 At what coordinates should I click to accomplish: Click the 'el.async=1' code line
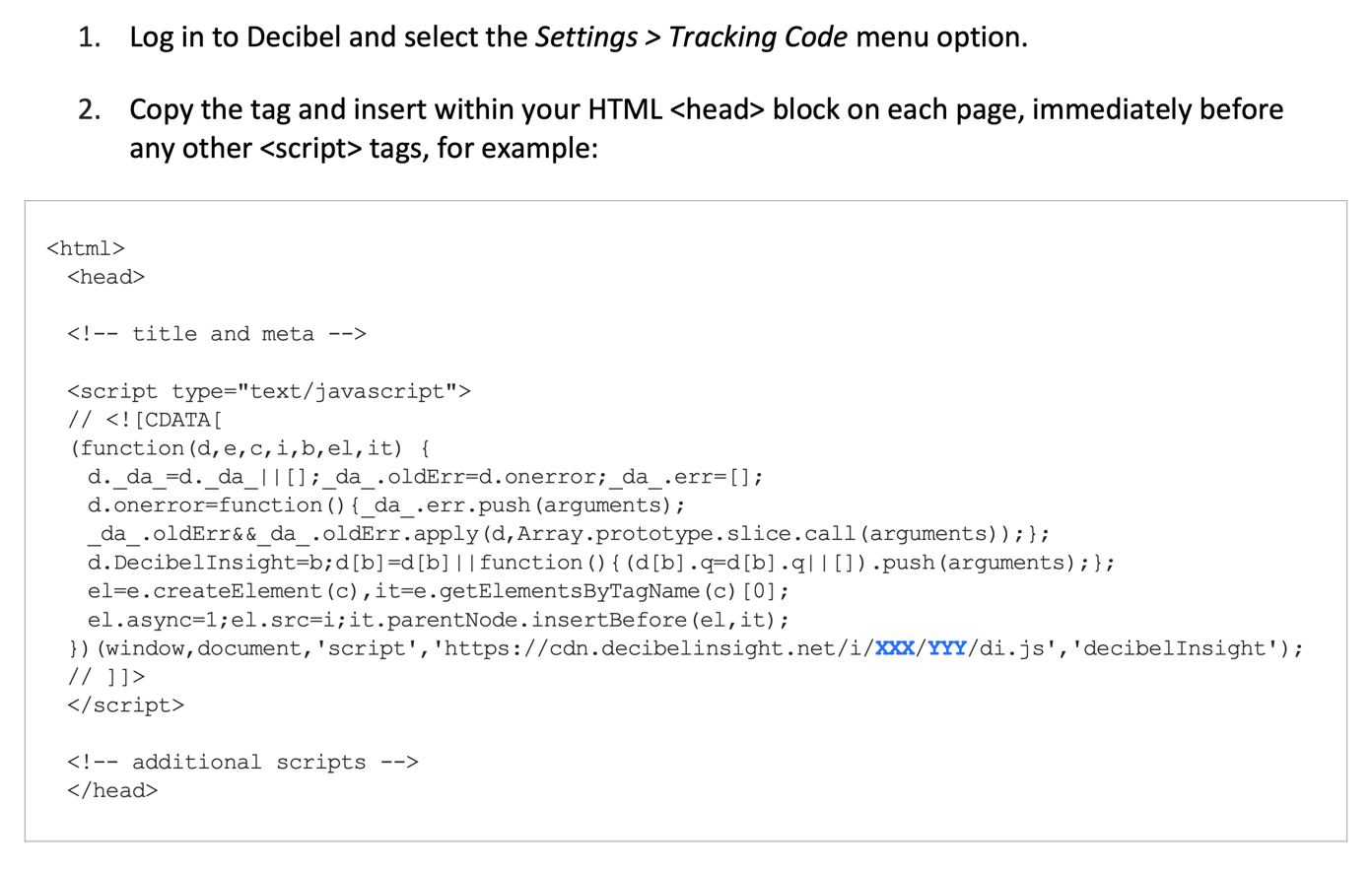tap(438, 620)
